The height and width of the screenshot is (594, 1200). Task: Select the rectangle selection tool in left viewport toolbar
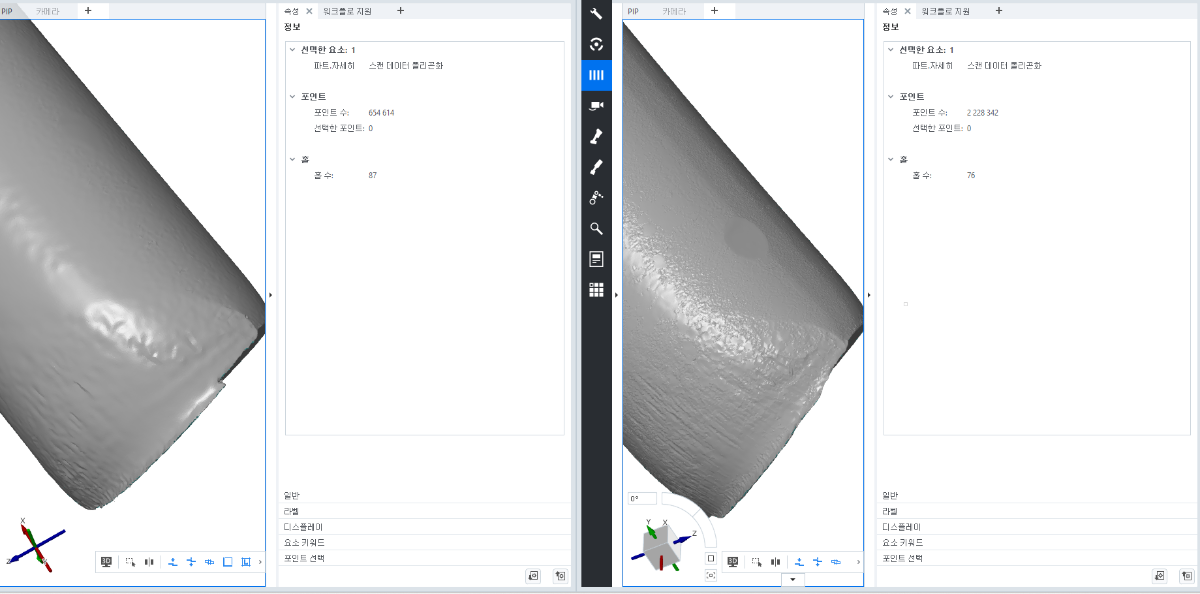pos(131,562)
